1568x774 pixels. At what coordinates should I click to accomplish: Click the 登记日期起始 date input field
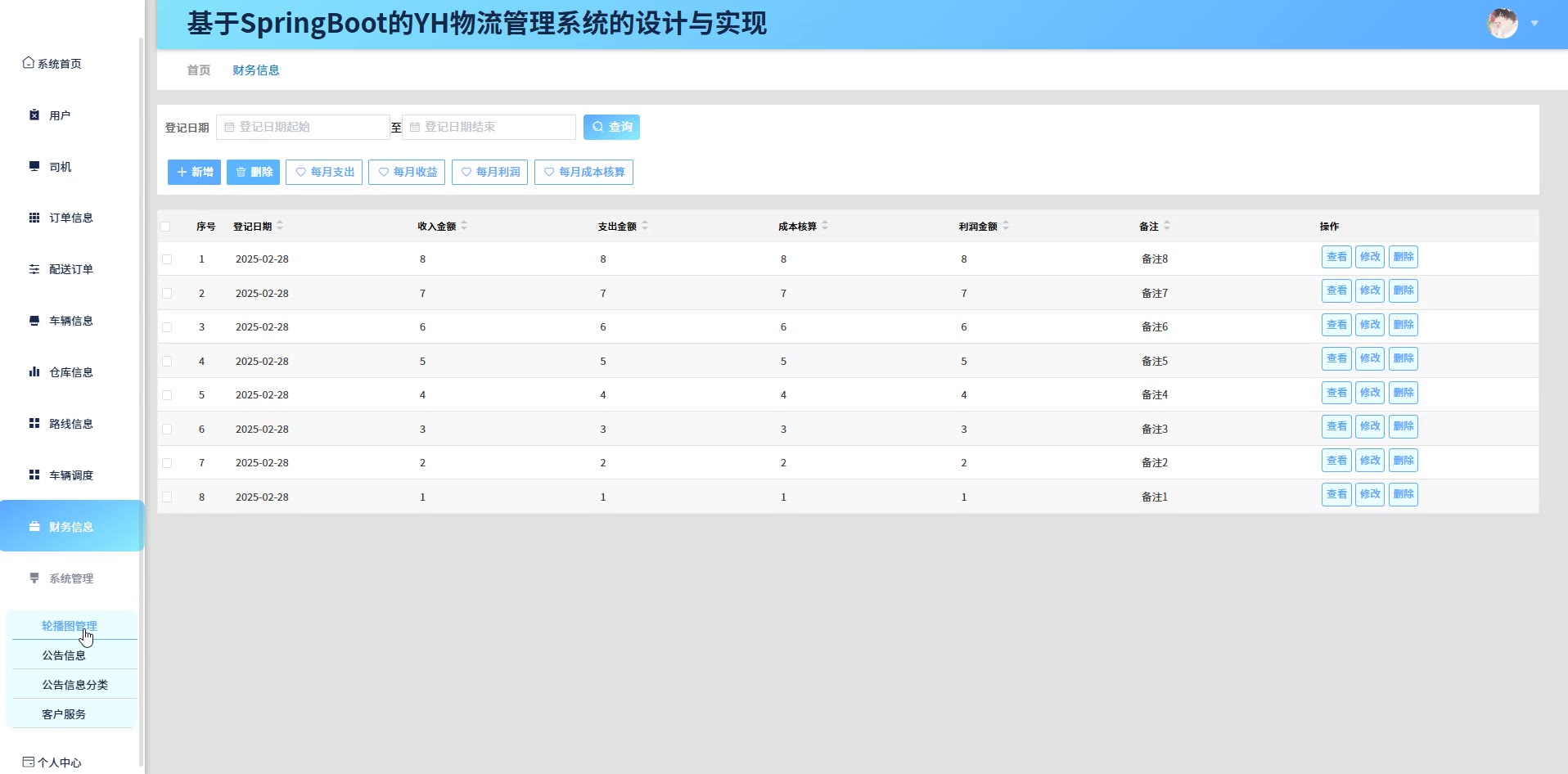(303, 127)
